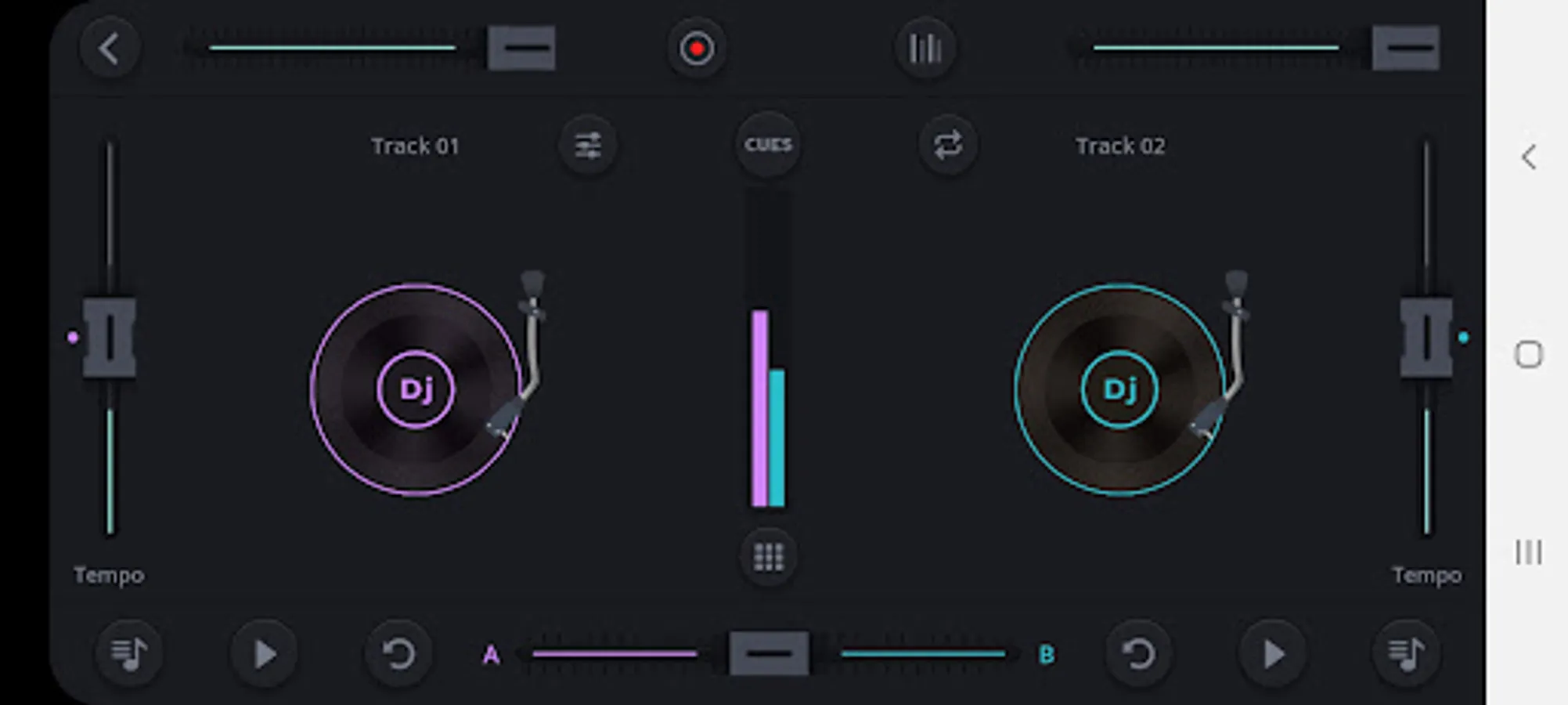The image size is (1568, 705).
Task: Toggle the loop/repeat button near Track 02
Action: pos(948,146)
